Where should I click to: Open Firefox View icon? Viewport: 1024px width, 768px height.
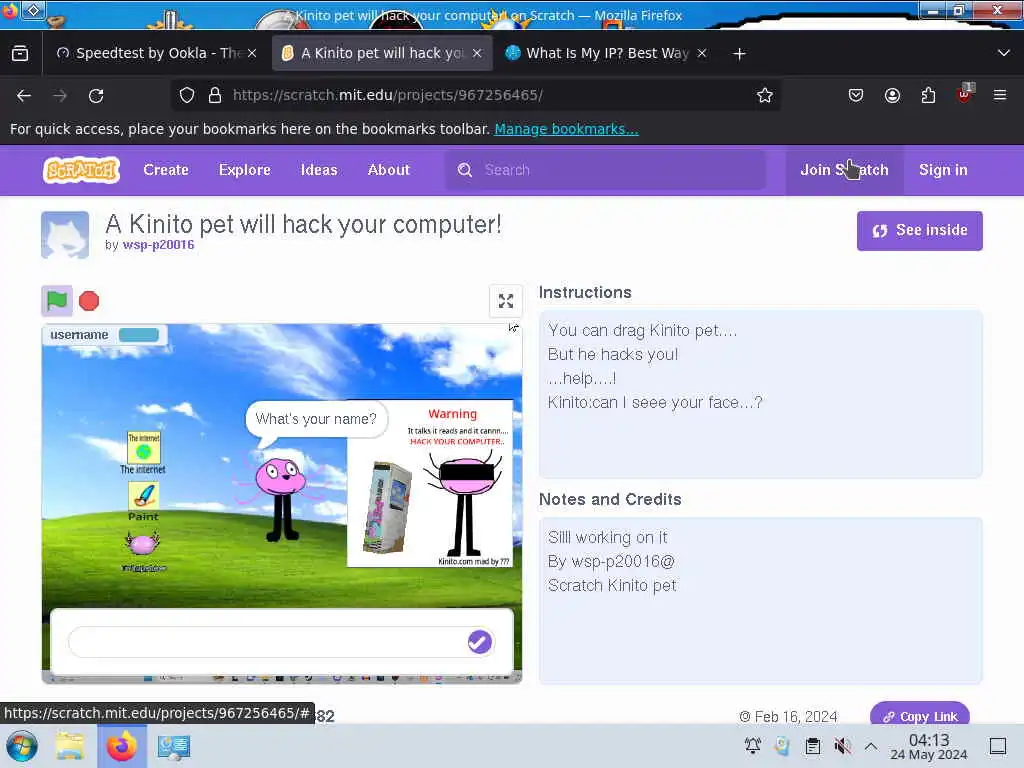(x=20, y=53)
